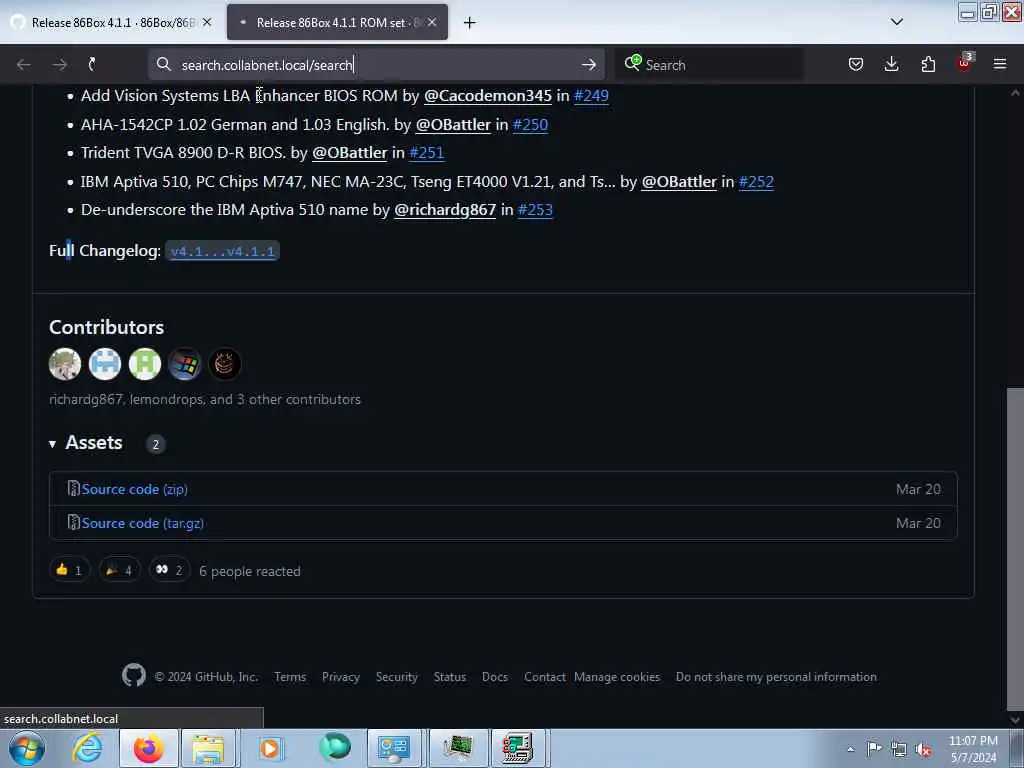Open @OBattler link on AHA-1542CP line
Screen dimensions: 1024x768
click(x=453, y=124)
